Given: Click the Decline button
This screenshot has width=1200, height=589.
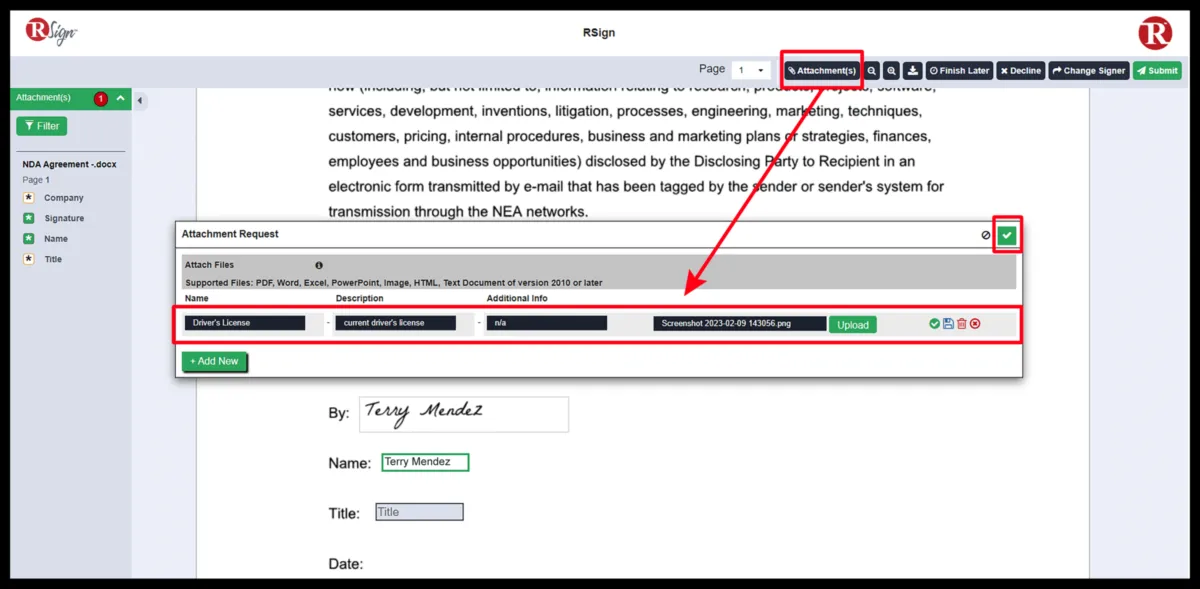Looking at the screenshot, I should click(x=1021, y=71).
